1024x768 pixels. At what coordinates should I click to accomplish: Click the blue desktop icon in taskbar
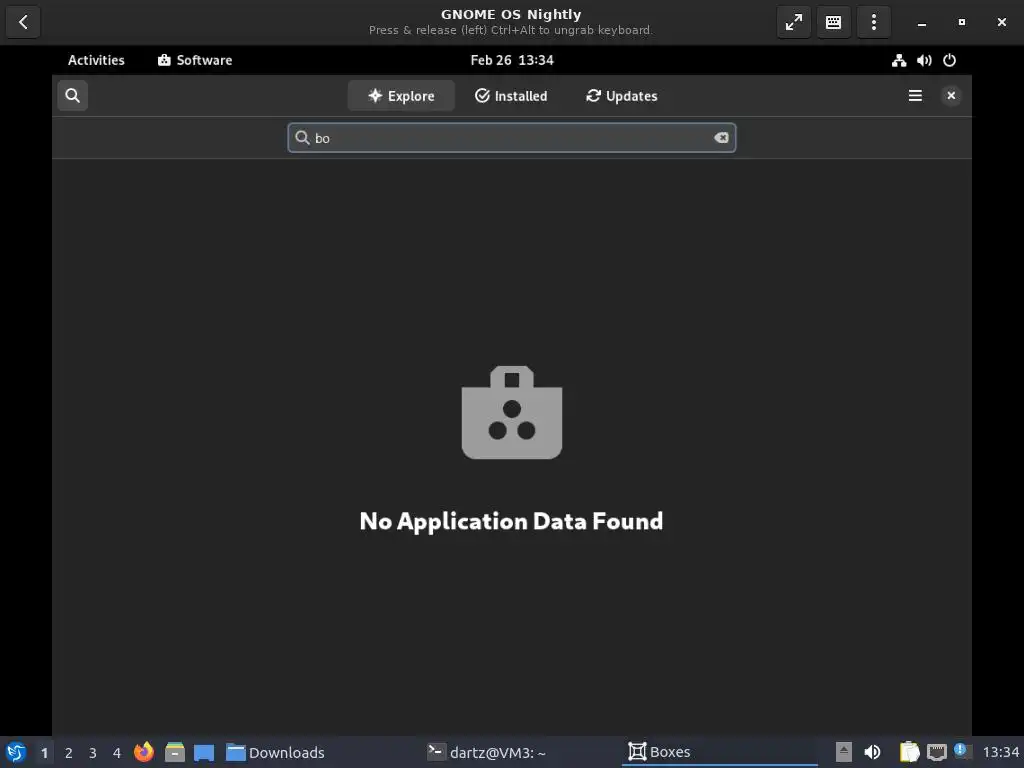pos(204,752)
